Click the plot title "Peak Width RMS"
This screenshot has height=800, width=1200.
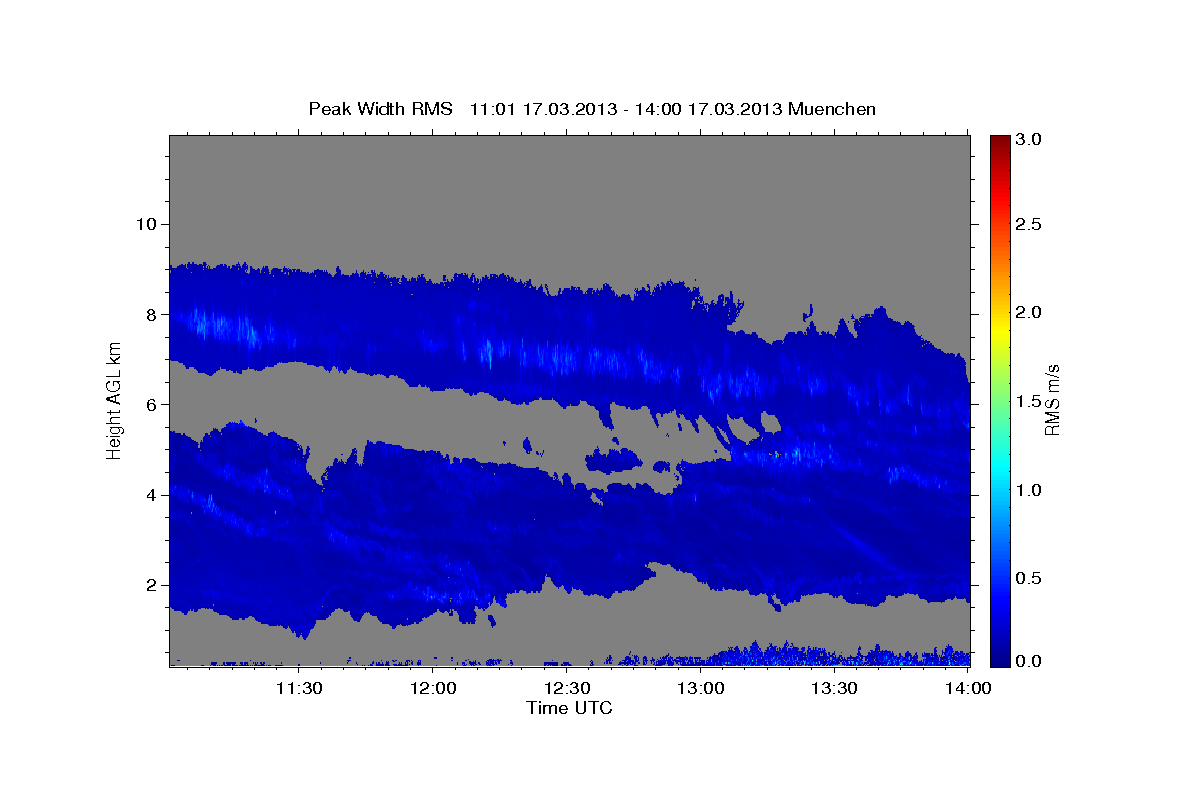pos(380,108)
